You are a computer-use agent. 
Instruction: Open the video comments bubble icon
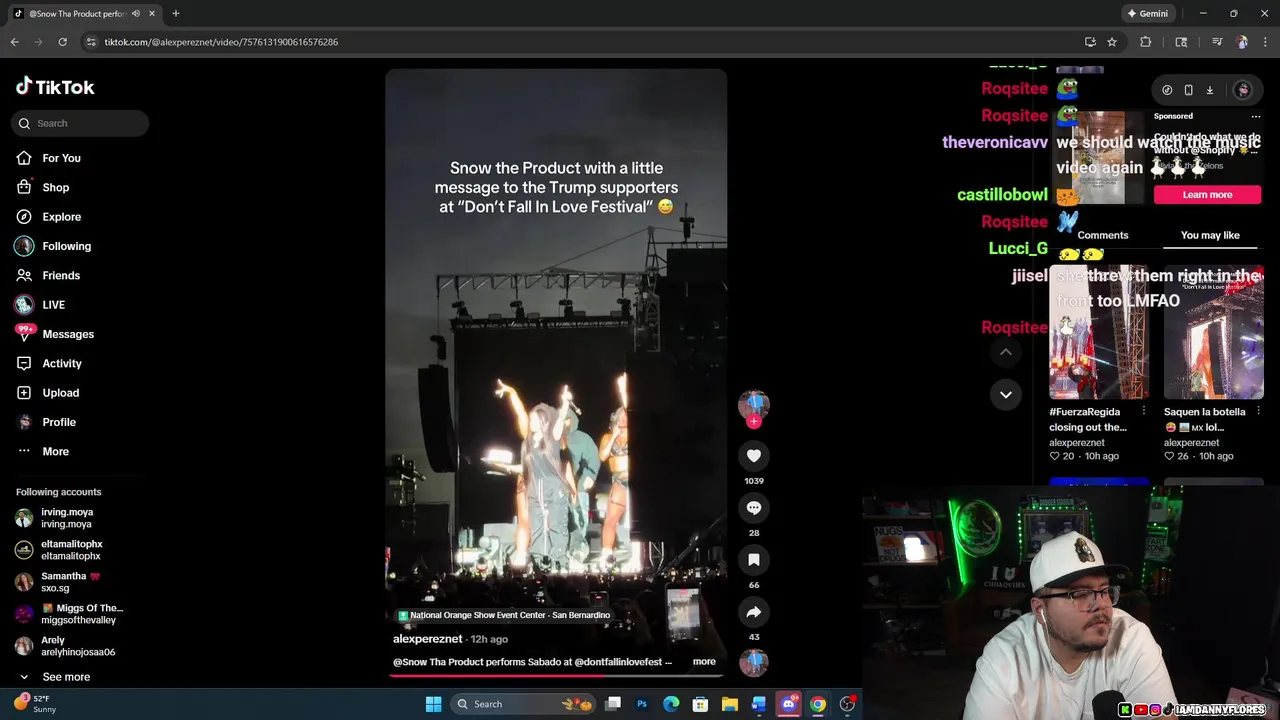754,508
